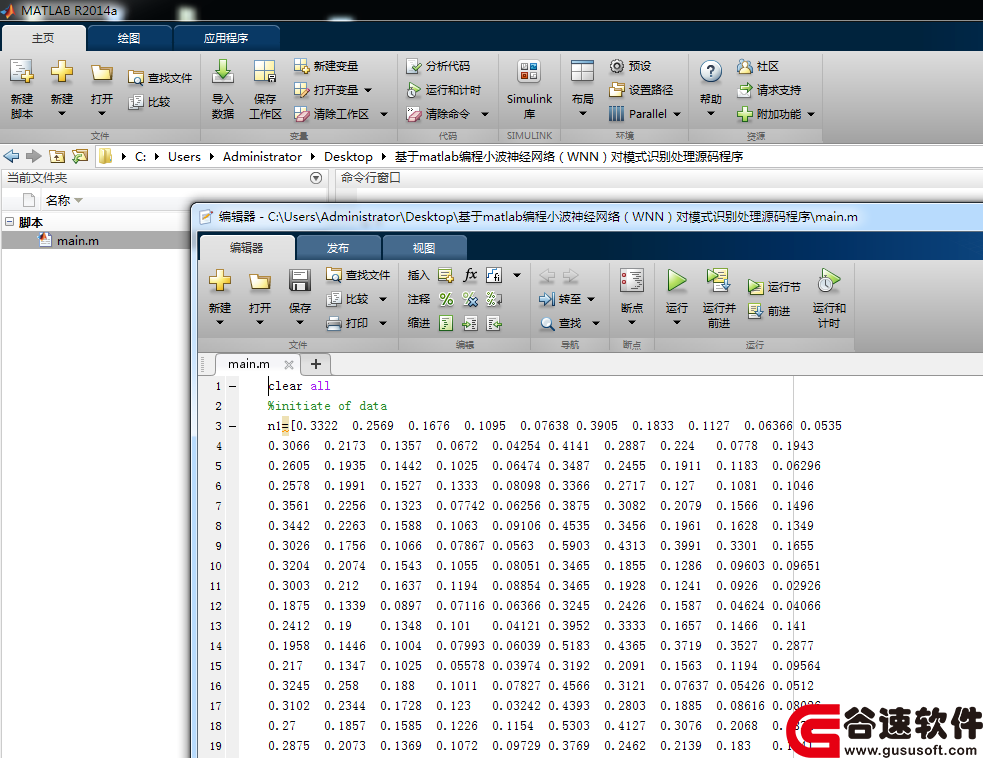983x758 pixels.
Task: Select main.m in Current Folder list
Action: 78,241
